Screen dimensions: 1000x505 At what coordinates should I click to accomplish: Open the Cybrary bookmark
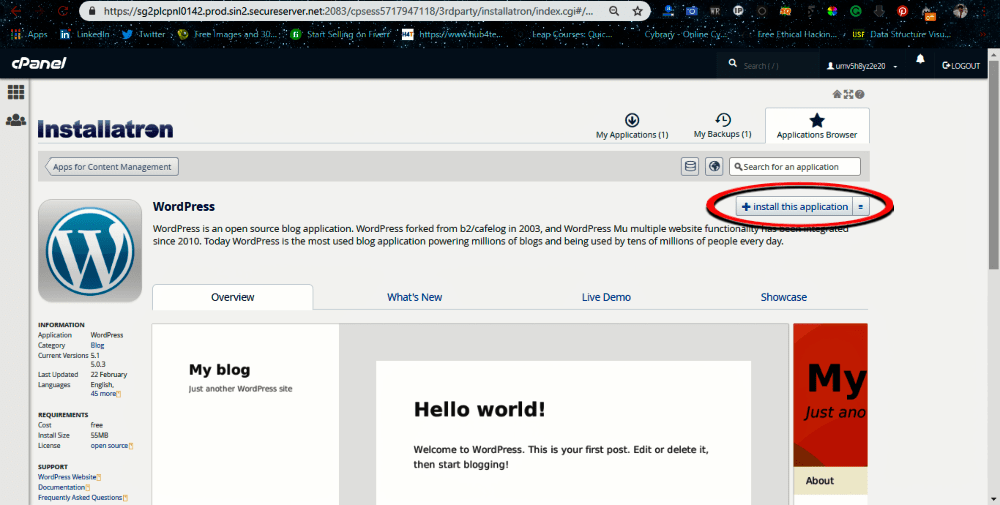[684, 34]
